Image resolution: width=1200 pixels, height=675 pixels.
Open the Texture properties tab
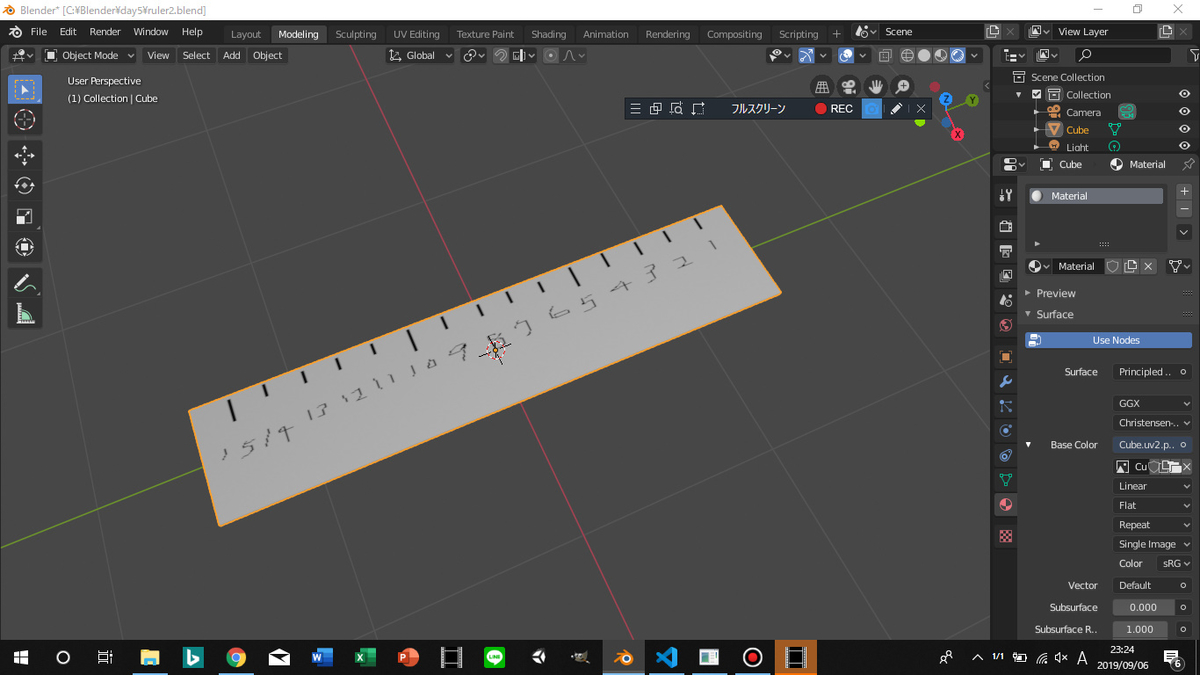pyautogui.click(x=1006, y=536)
